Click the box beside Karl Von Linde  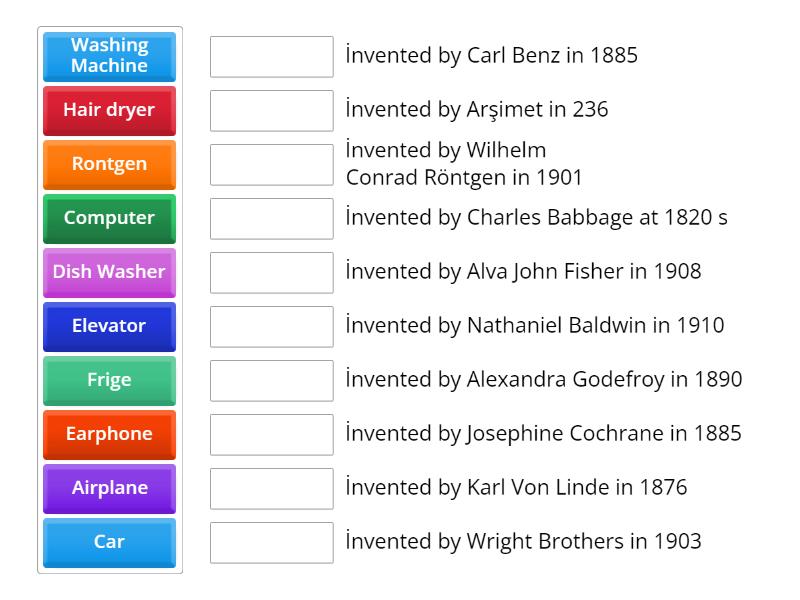[x=271, y=489]
